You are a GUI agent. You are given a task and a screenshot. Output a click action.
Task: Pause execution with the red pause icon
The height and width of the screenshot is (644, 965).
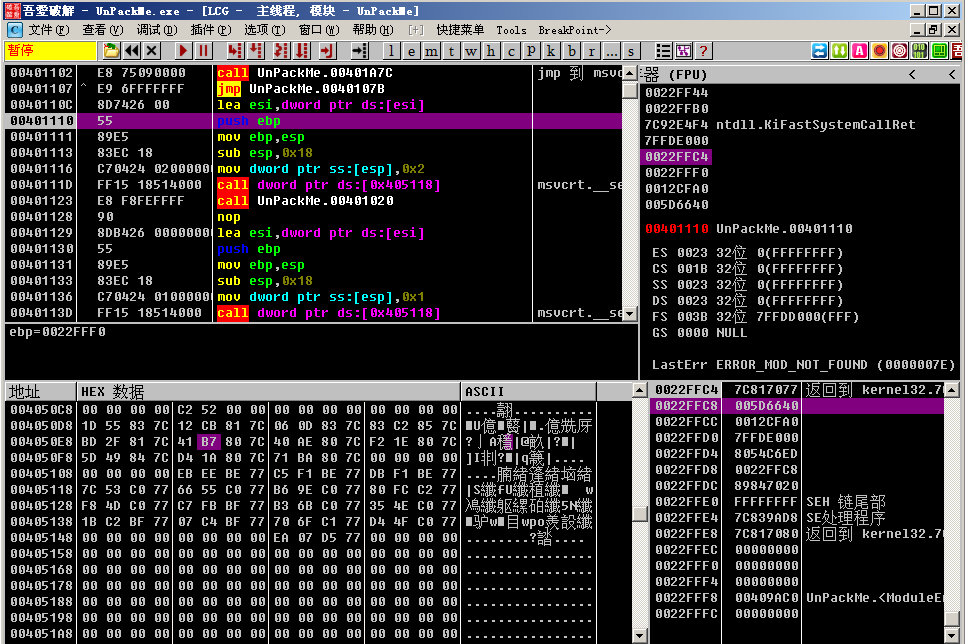[204, 51]
